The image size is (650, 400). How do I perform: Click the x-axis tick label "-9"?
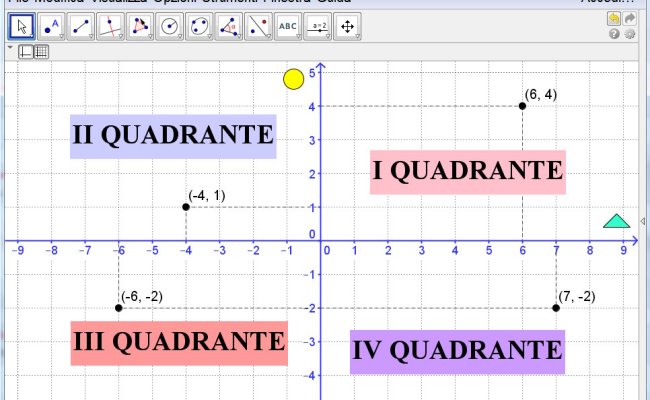click(17, 250)
